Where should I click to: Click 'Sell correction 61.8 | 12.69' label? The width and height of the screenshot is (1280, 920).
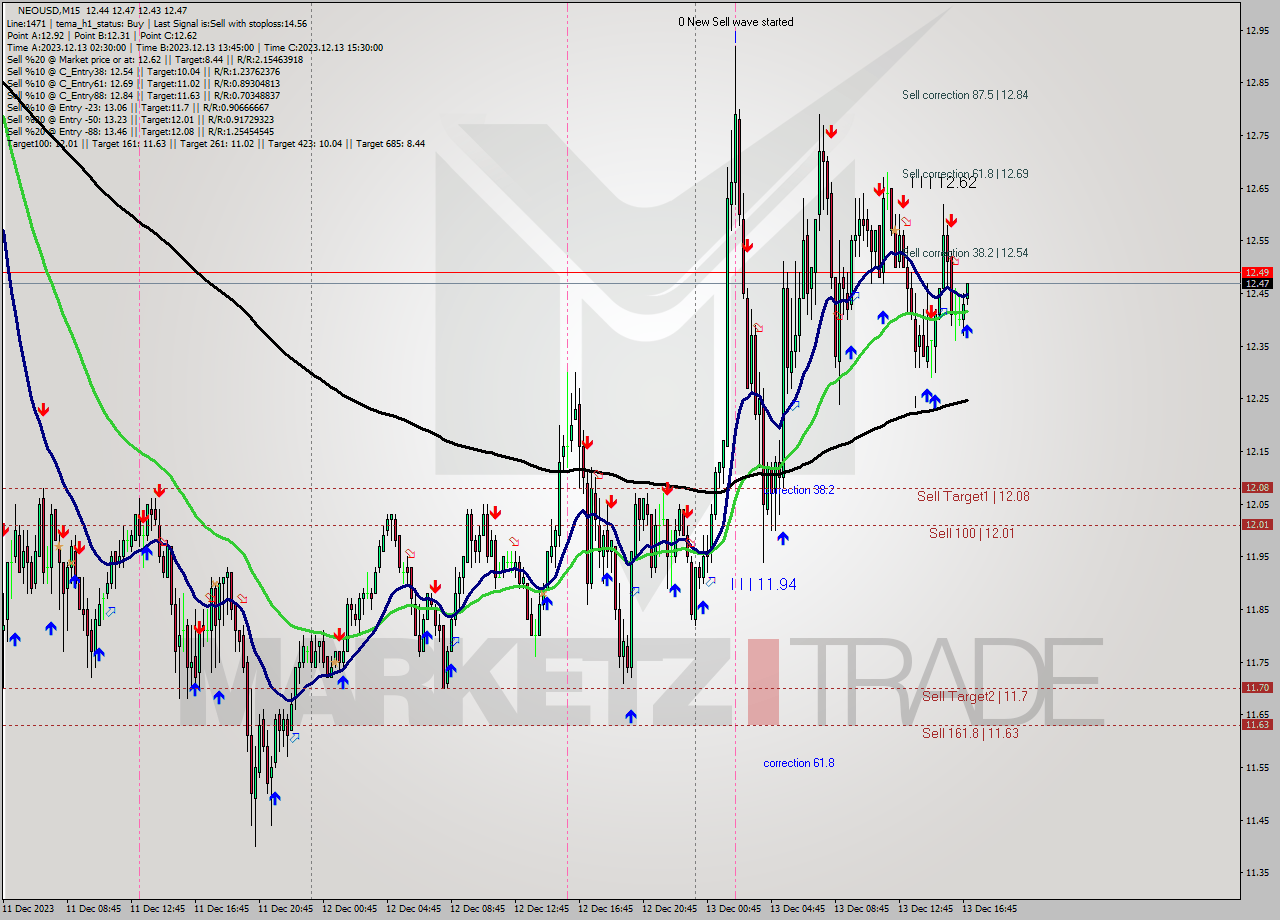[965, 173]
